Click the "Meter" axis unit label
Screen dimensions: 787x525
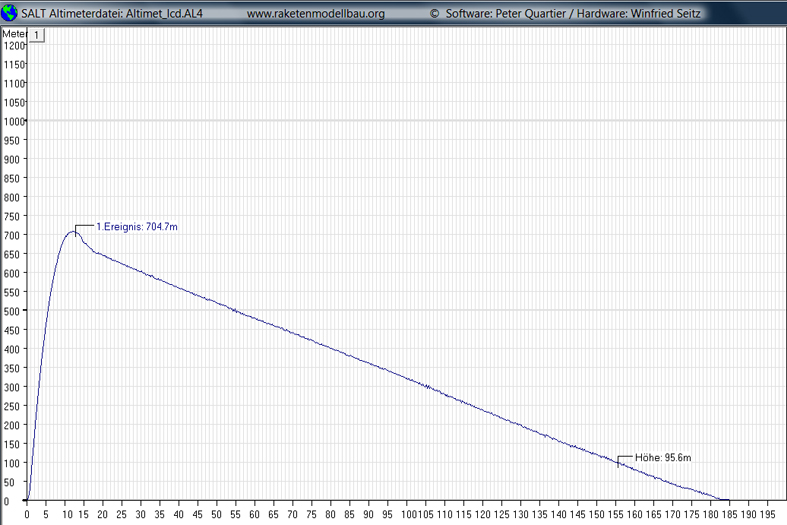pos(15,34)
